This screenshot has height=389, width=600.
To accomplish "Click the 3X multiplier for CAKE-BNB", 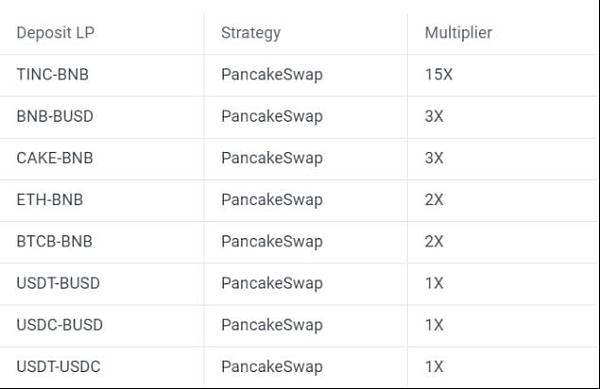I will pyautogui.click(x=434, y=158).
